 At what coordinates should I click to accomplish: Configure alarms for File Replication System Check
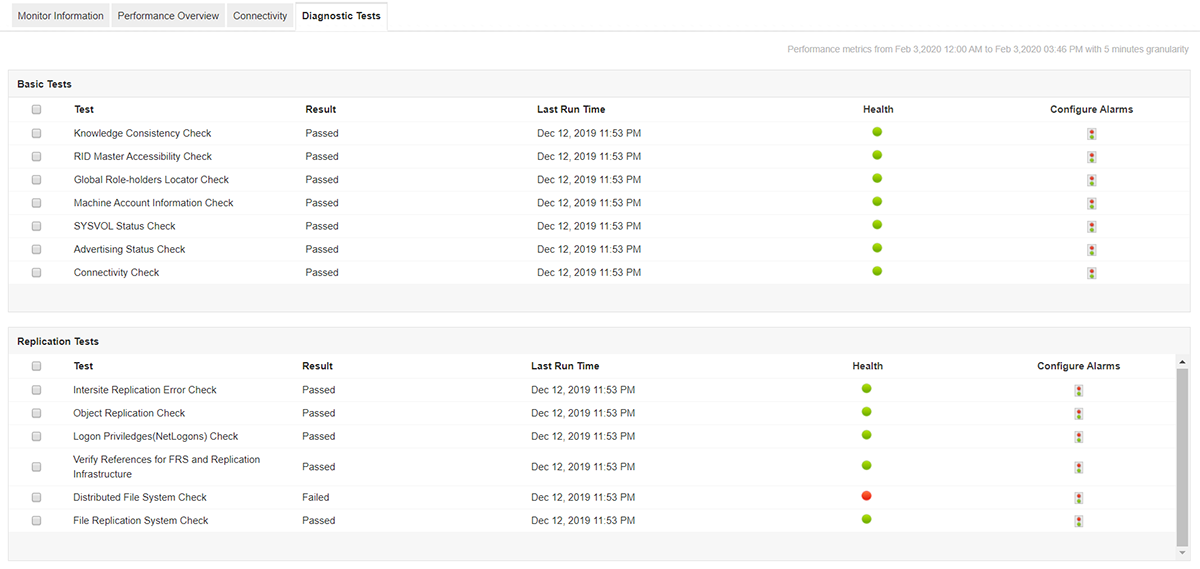pyautogui.click(x=1078, y=521)
